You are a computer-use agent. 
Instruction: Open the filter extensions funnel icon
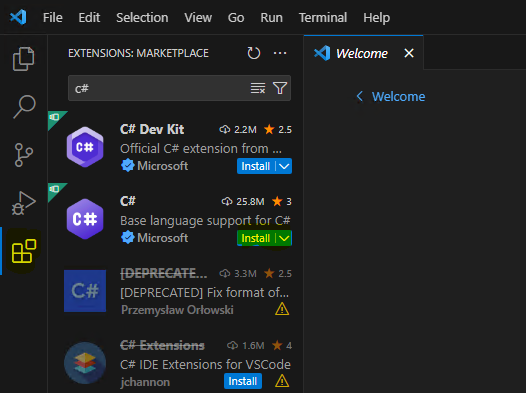pos(280,88)
